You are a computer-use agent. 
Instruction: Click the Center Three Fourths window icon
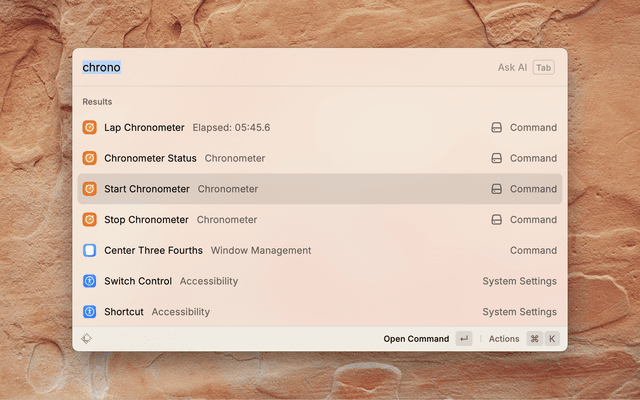(90, 251)
